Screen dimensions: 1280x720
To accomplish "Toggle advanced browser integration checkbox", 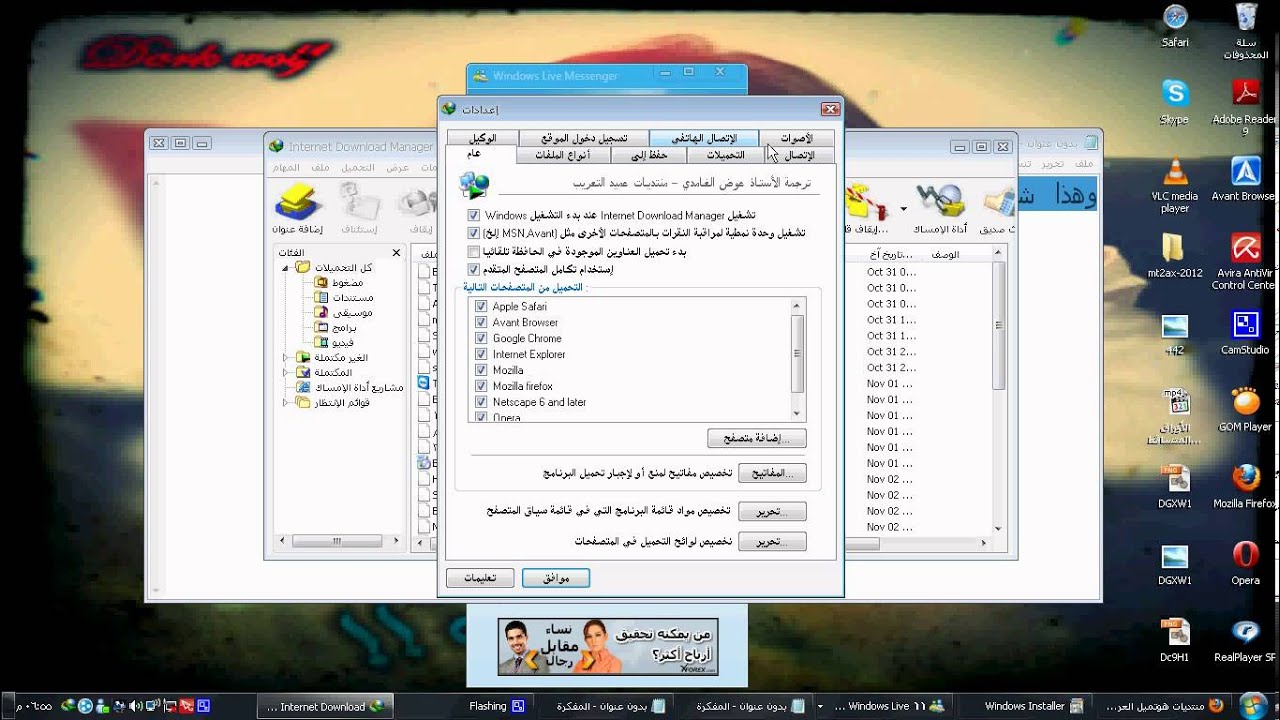I will click(474, 270).
